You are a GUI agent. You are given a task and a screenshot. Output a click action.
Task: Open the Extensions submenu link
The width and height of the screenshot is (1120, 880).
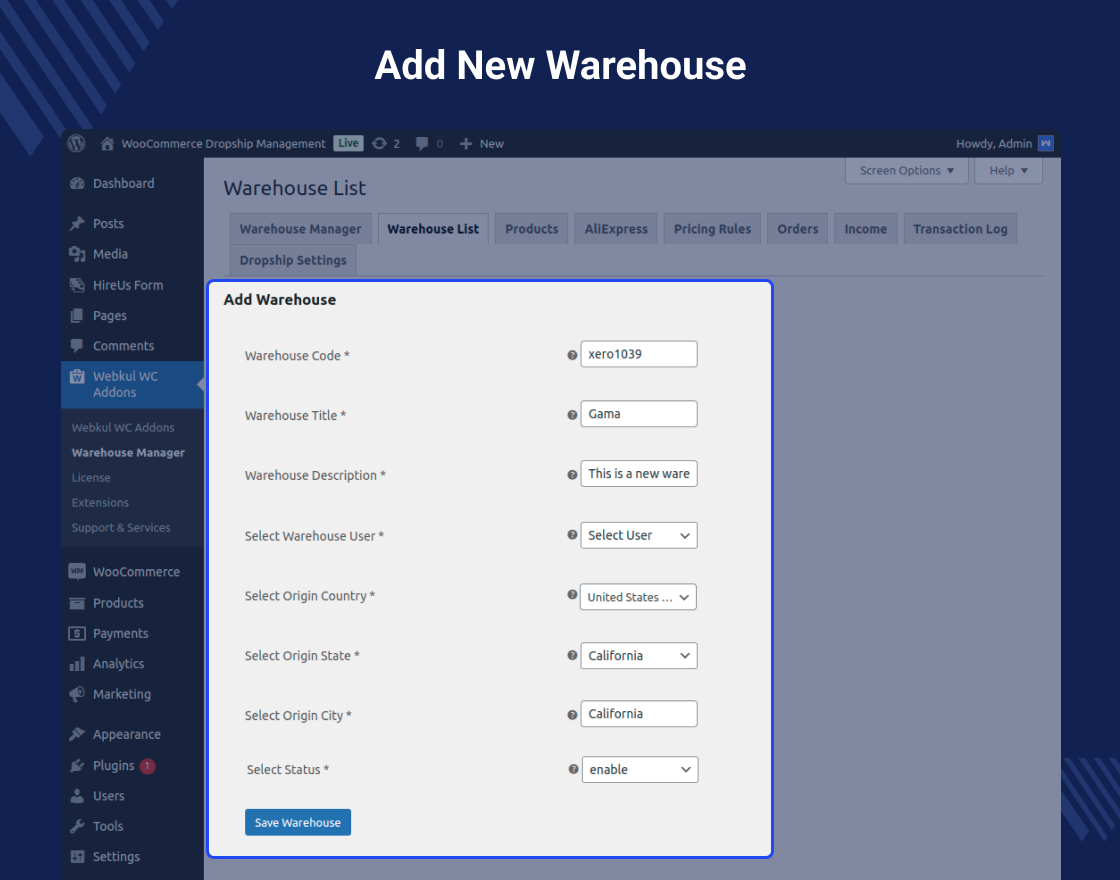click(100, 503)
